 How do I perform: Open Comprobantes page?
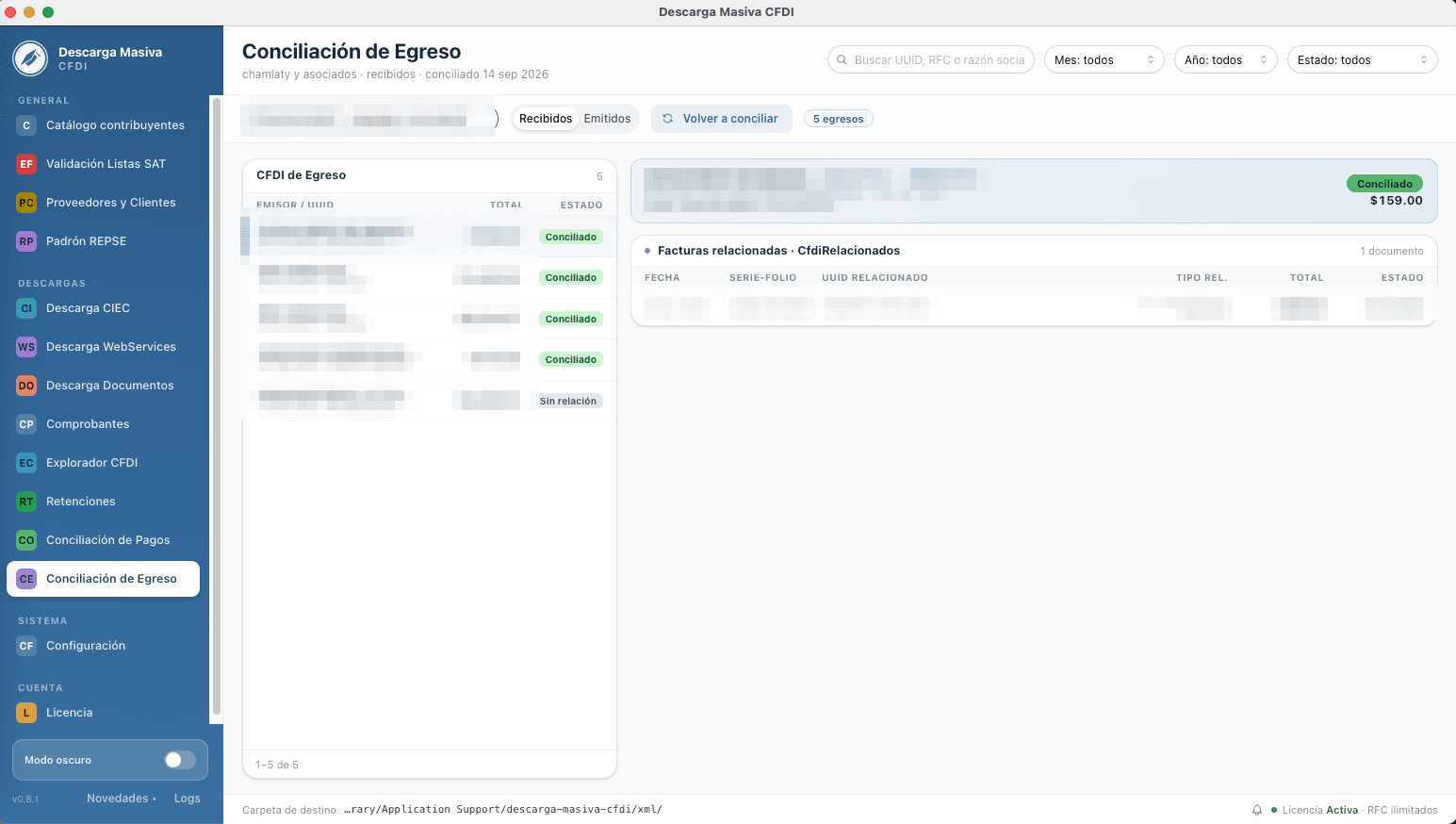(x=103, y=424)
